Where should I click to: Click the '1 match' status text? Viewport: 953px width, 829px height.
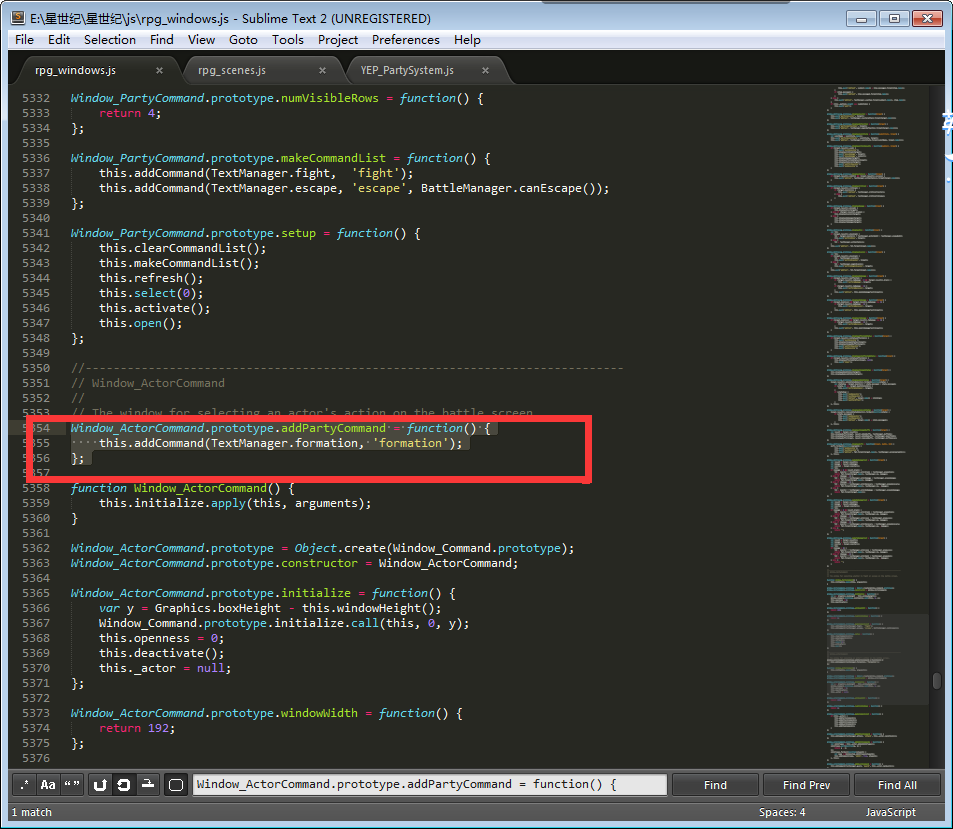point(32,812)
